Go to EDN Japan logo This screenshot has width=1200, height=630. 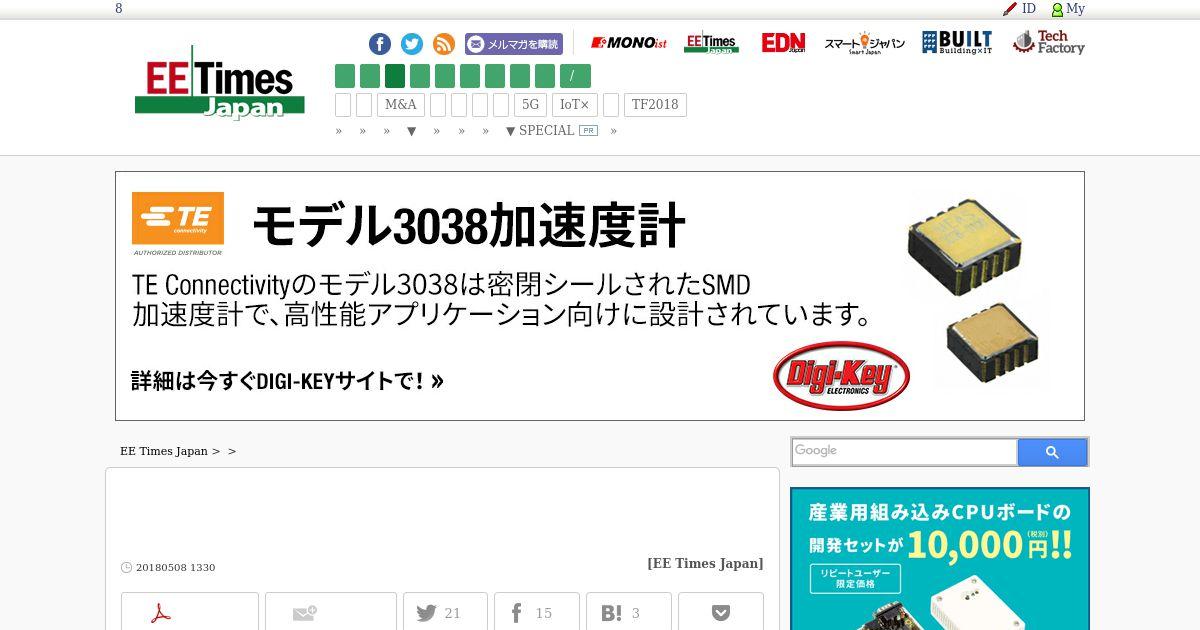click(x=783, y=43)
